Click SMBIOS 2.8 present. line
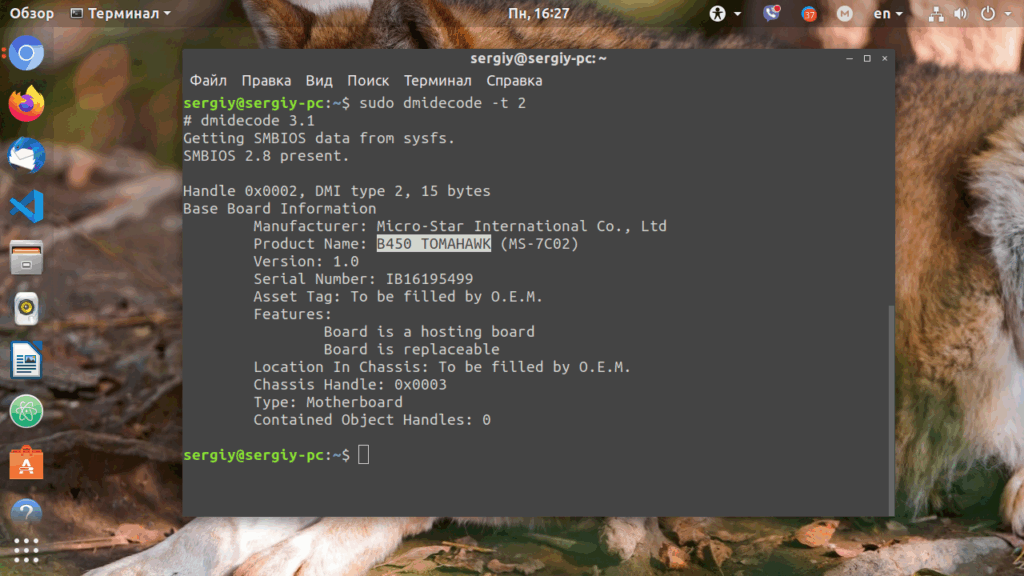 pos(266,155)
